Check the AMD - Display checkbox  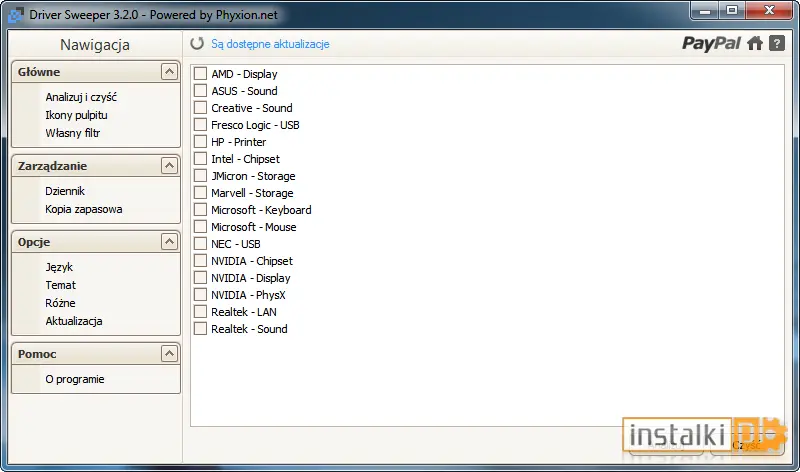201,74
